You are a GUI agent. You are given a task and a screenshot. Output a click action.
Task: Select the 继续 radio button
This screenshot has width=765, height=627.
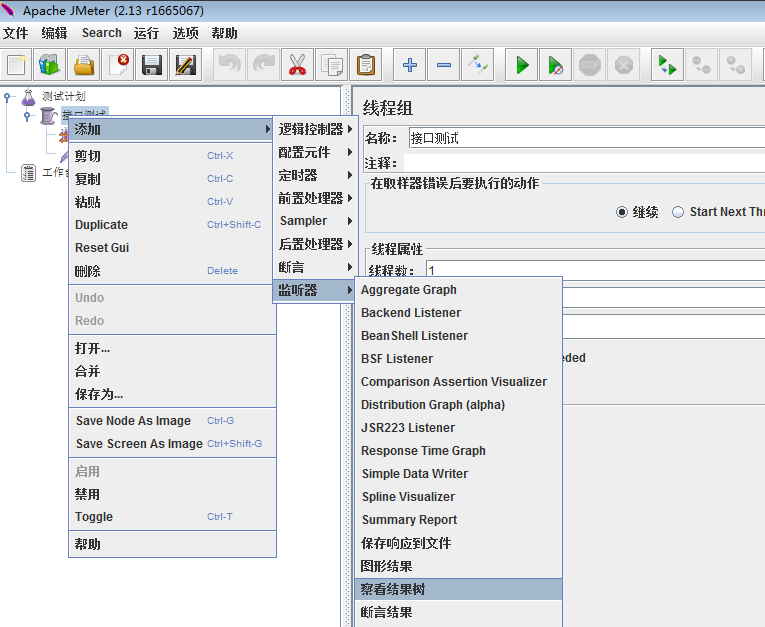click(622, 212)
